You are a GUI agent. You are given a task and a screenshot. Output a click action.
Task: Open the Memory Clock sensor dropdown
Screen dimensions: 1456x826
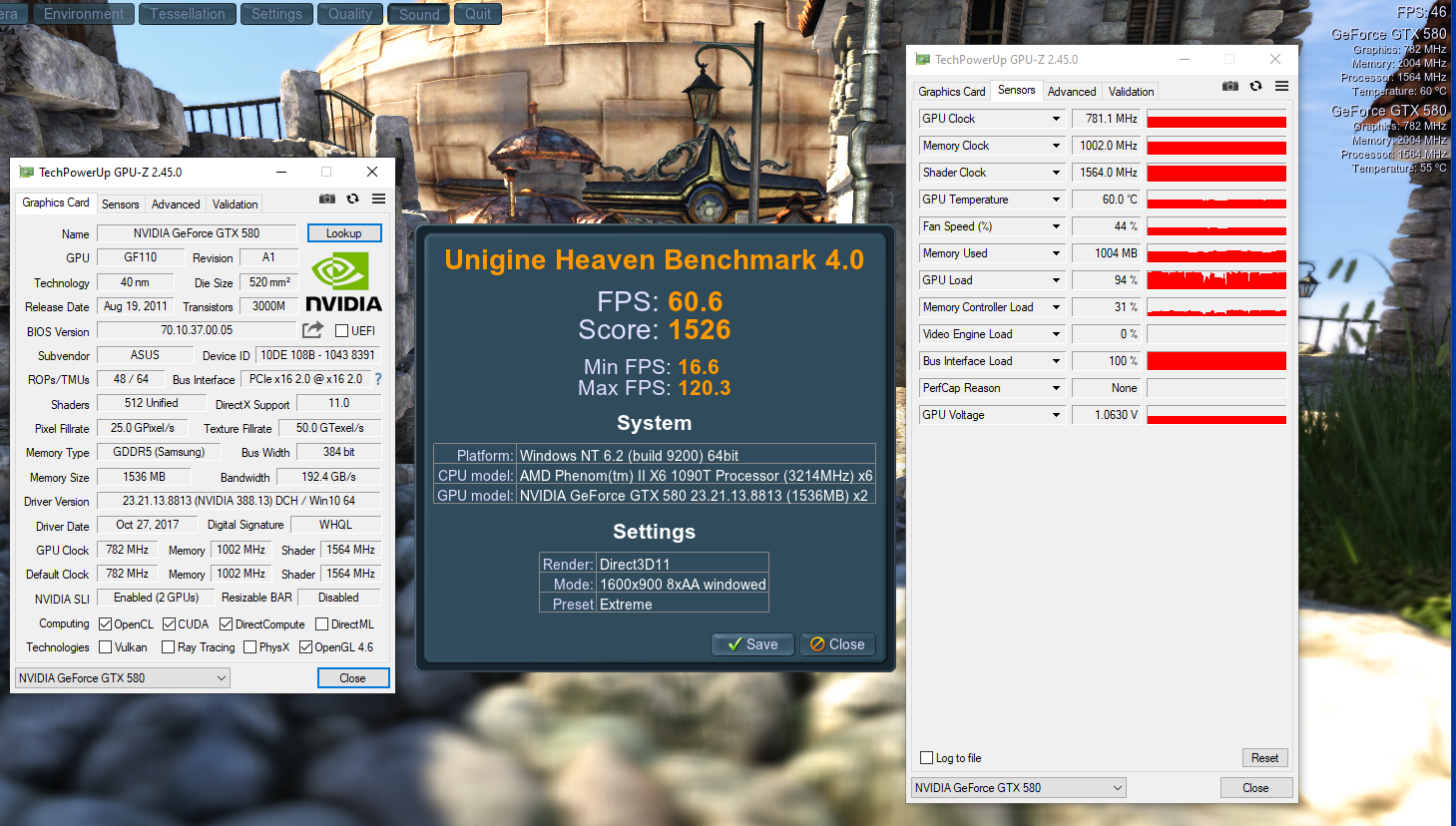(x=1056, y=146)
